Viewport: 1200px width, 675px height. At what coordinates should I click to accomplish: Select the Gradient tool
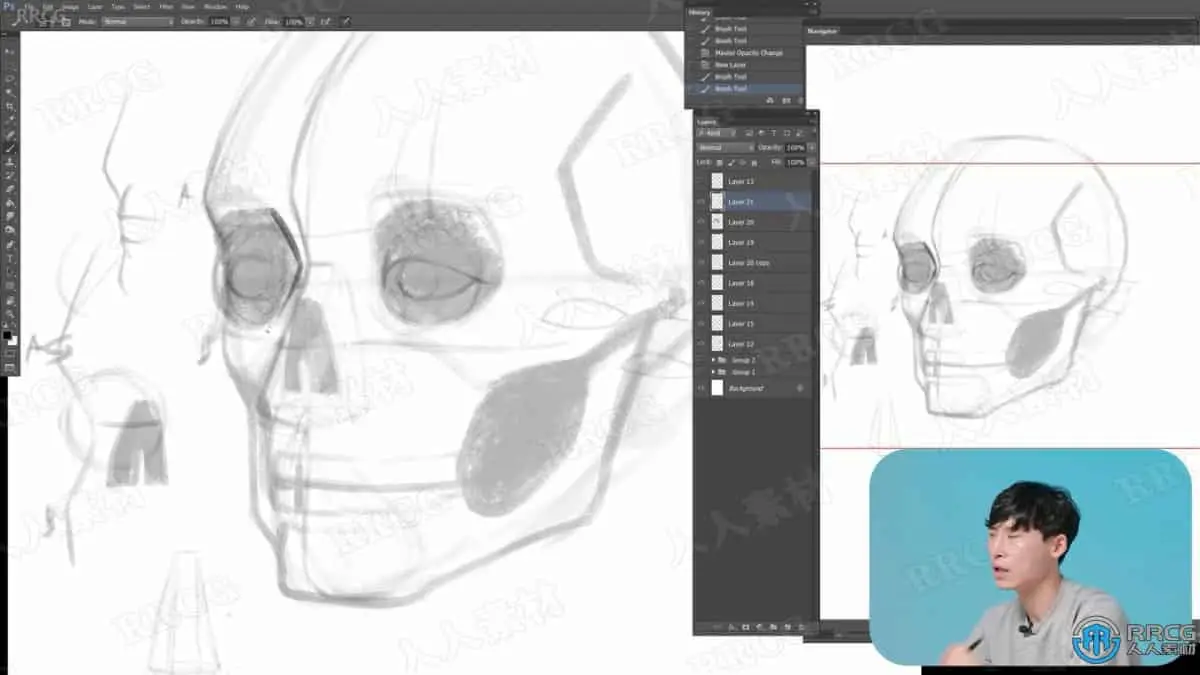pyautogui.click(x=11, y=202)
